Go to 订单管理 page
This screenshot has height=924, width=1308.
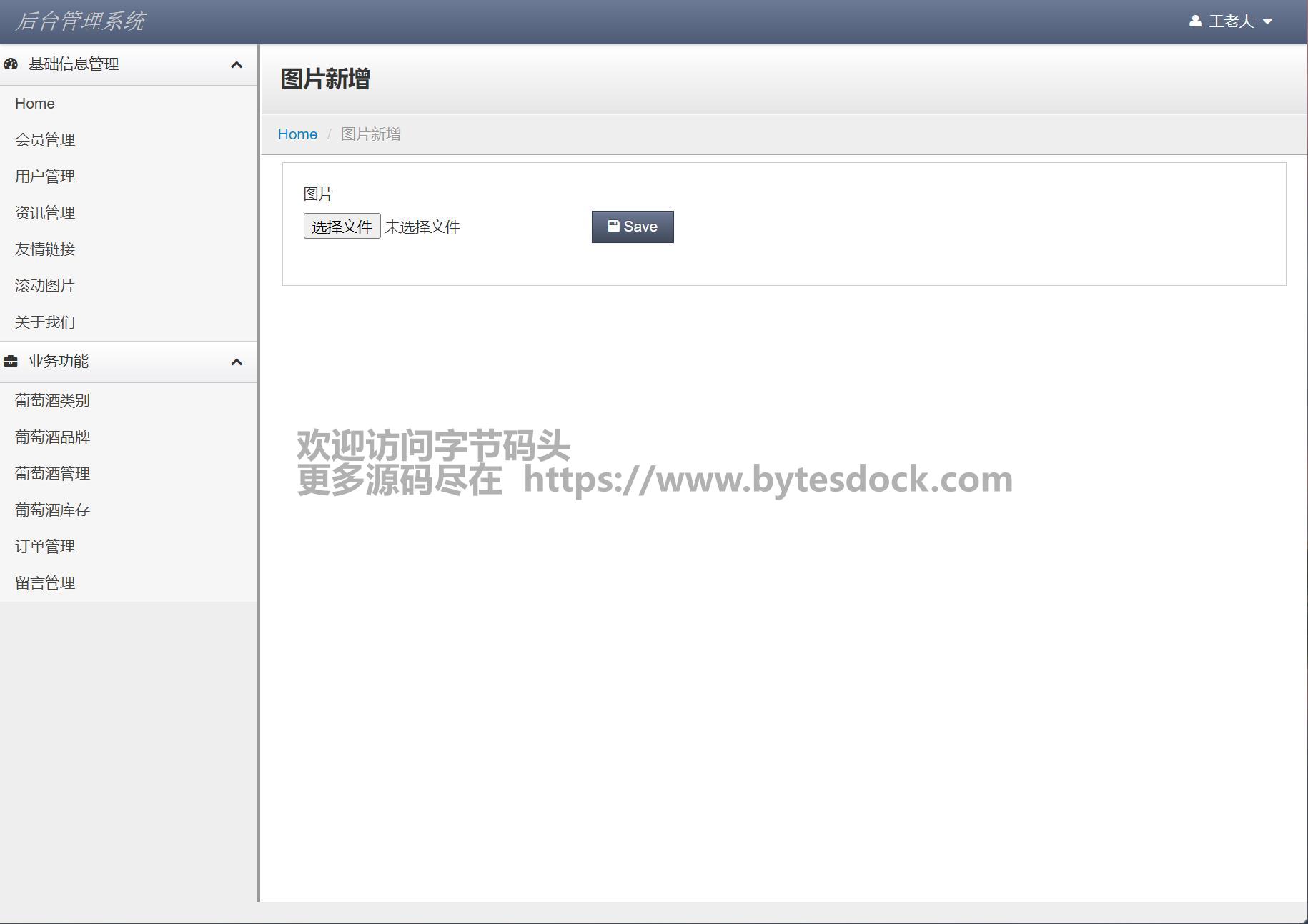45,547
